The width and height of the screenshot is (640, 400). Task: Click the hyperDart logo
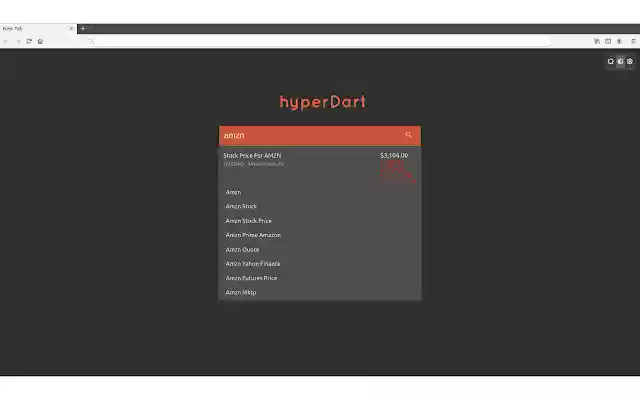[322, 102]
